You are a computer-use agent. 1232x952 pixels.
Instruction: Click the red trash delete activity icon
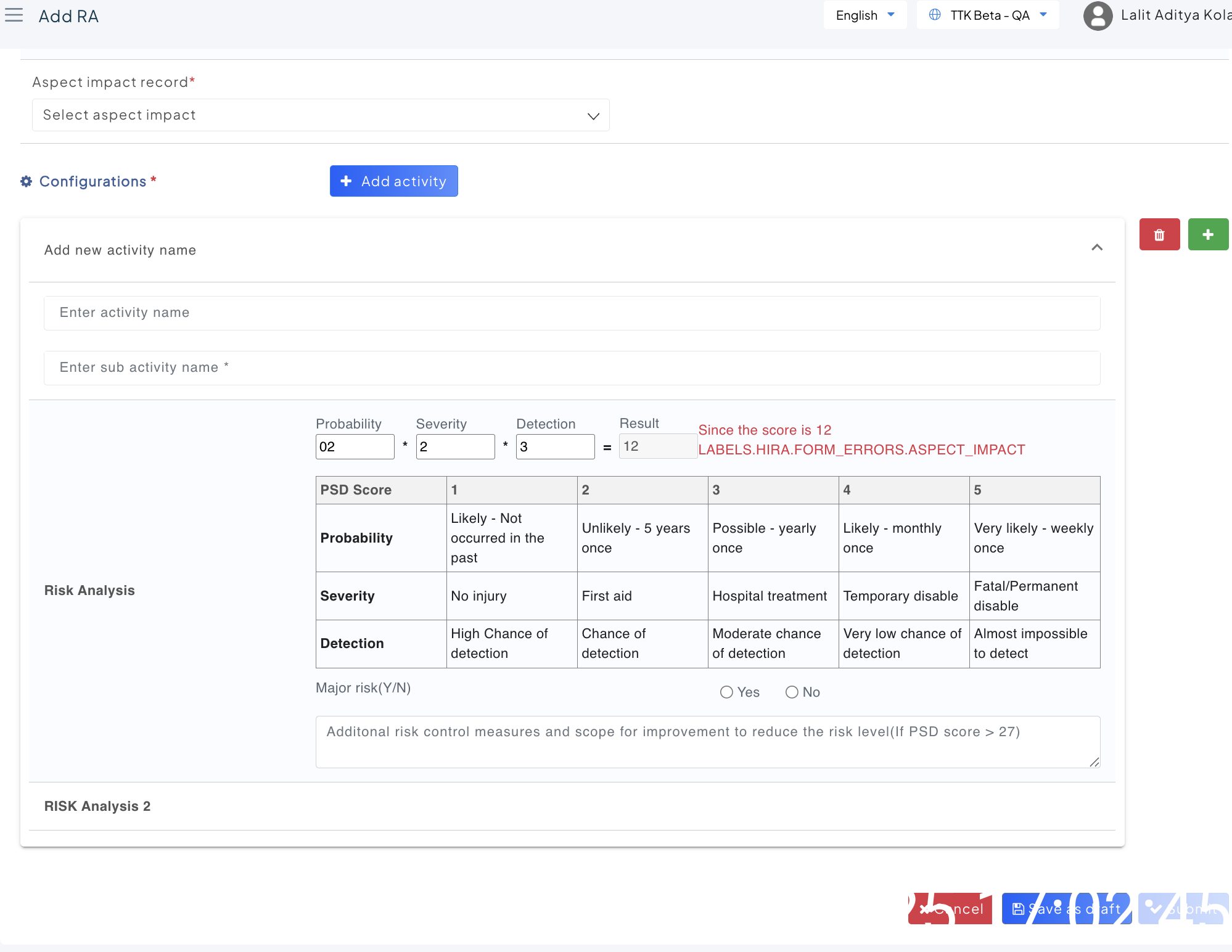coord(1159,234)
